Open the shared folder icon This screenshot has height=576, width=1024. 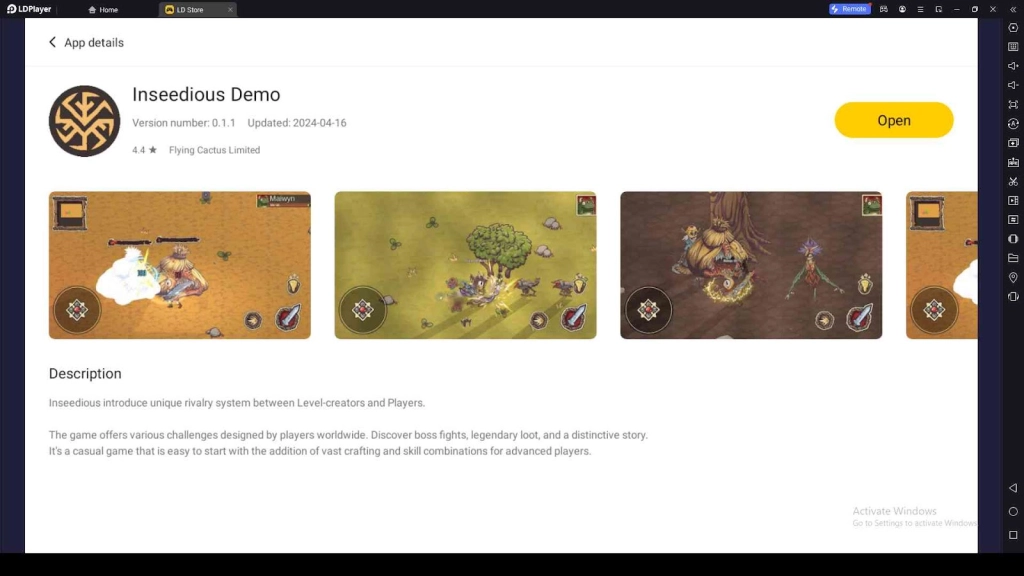1013,258
